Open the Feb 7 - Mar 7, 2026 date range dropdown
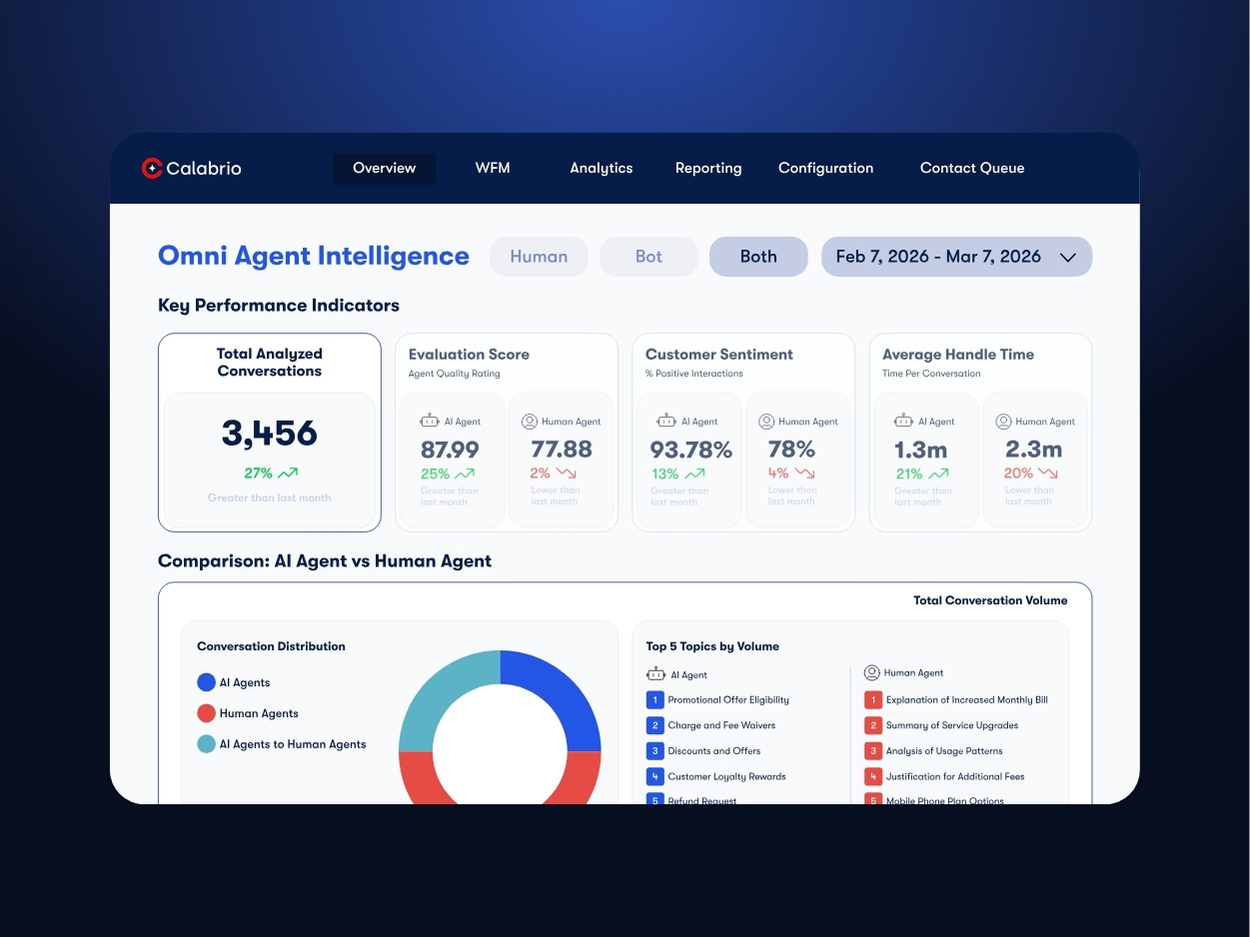This screenshot has height=937, width=1250. coord(938,256)
